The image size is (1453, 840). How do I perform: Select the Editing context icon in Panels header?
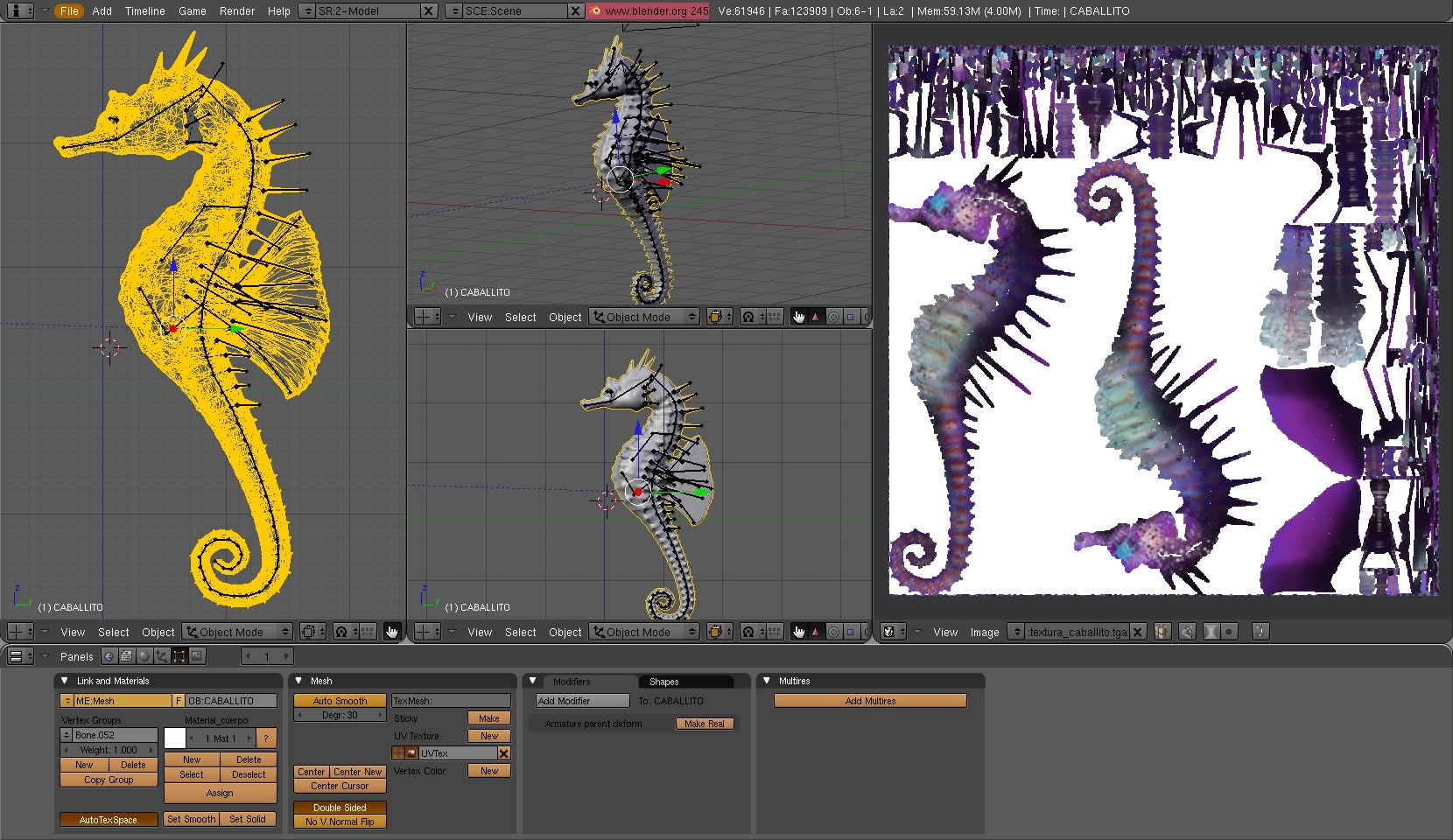click(179, 656)
